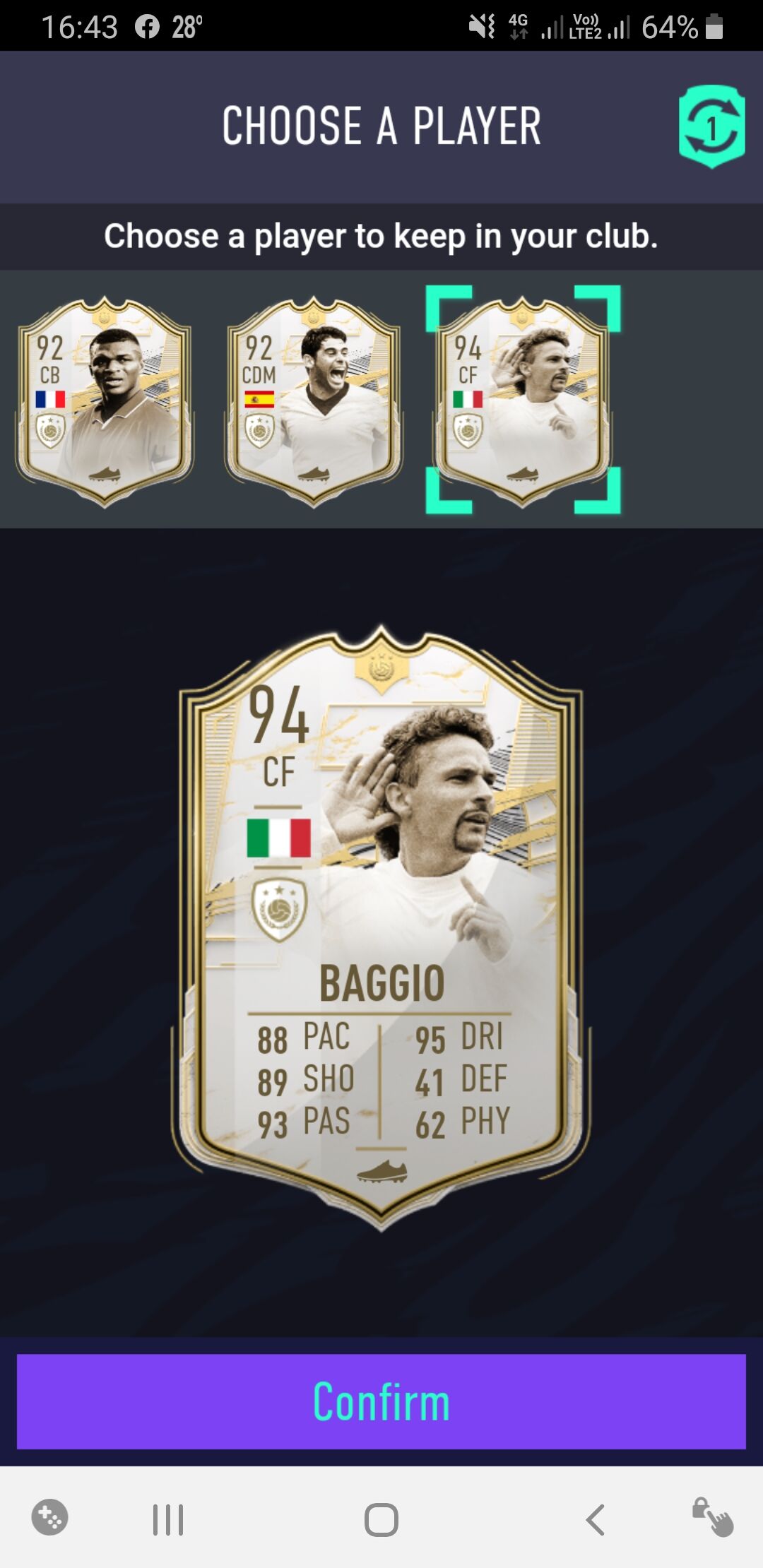Select the 92 CDM Spain player card

pos(314,401)
